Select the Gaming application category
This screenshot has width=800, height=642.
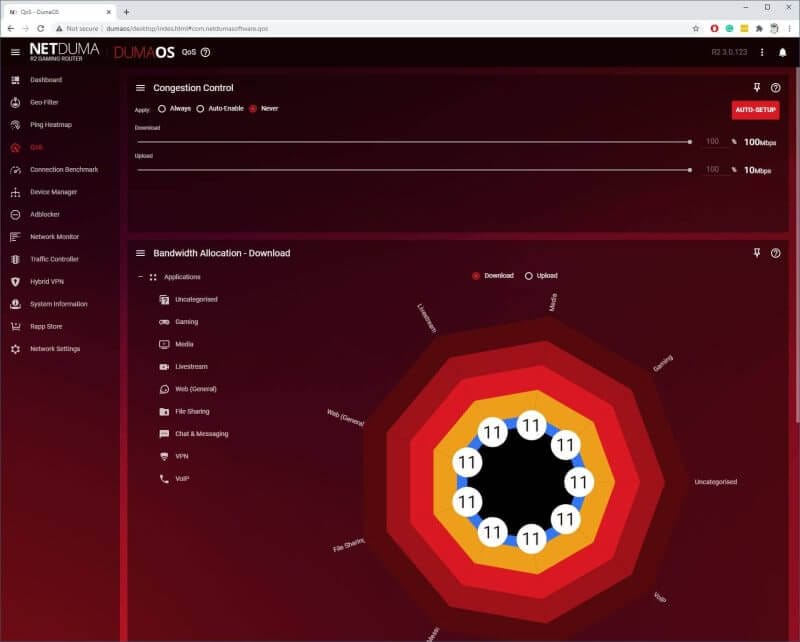[186, 322]
